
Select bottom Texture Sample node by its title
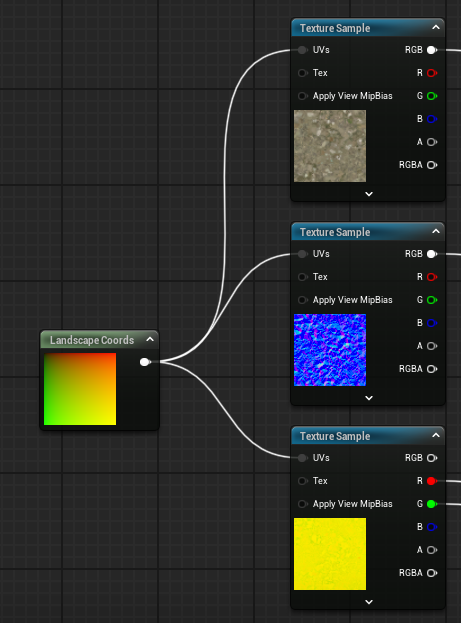pos(335,436)
